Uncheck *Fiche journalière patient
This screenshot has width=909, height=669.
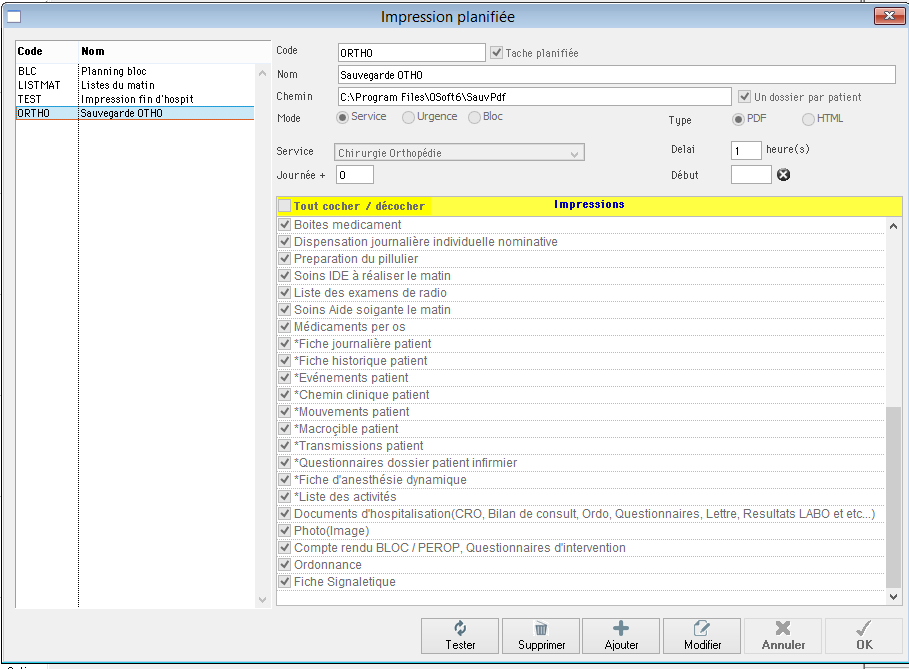pyautogui.click(x=285, y=343)
